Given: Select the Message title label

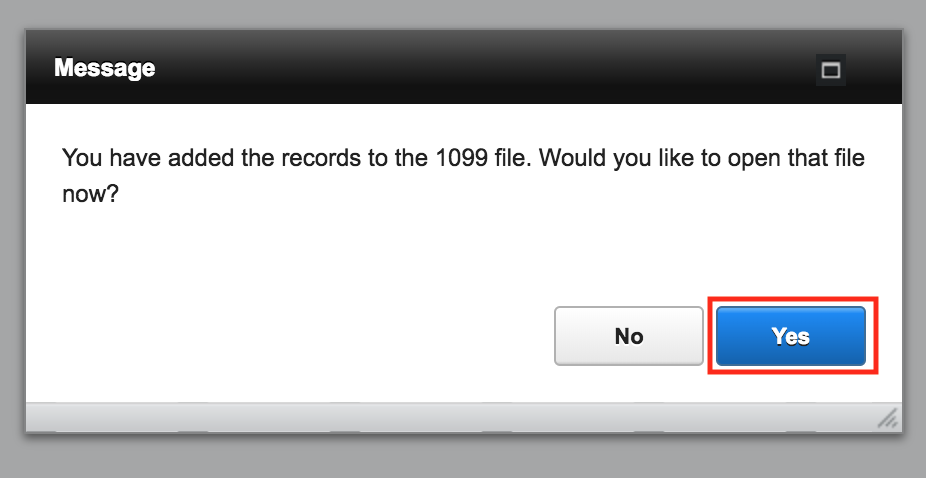Looking at the screenshot, I should 105,68.
